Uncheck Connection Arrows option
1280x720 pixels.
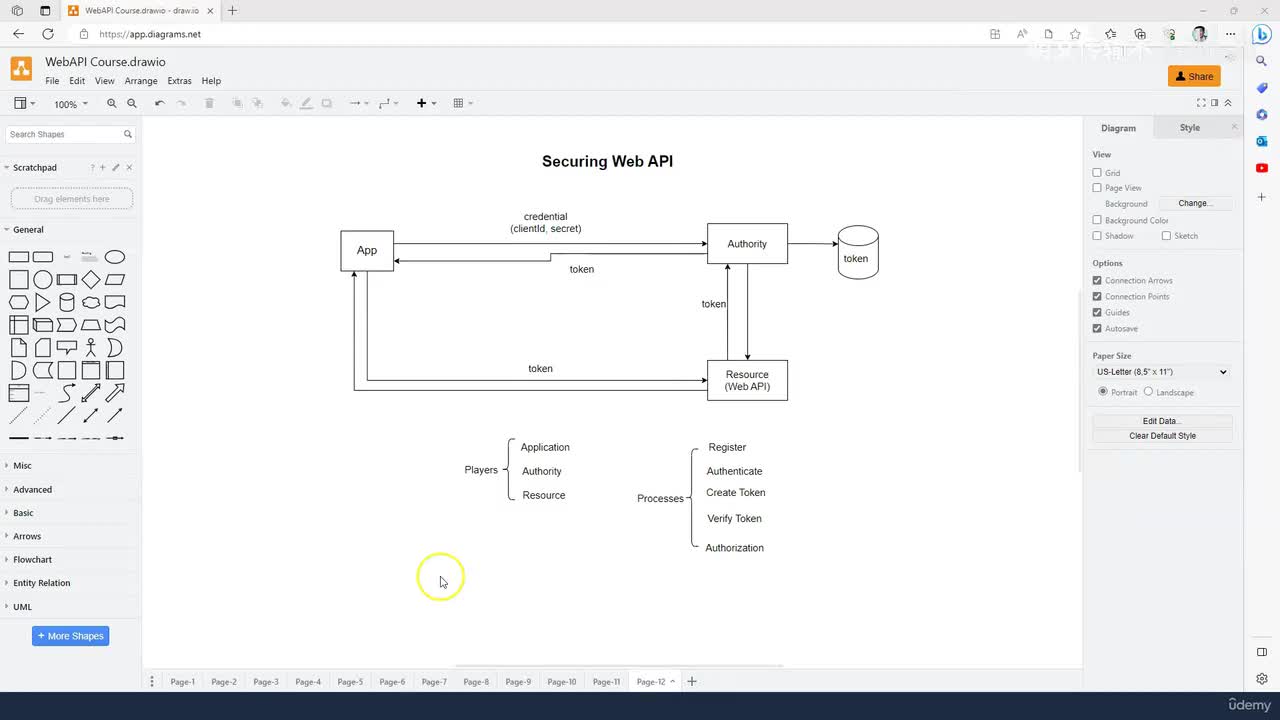coord(1097,281)
